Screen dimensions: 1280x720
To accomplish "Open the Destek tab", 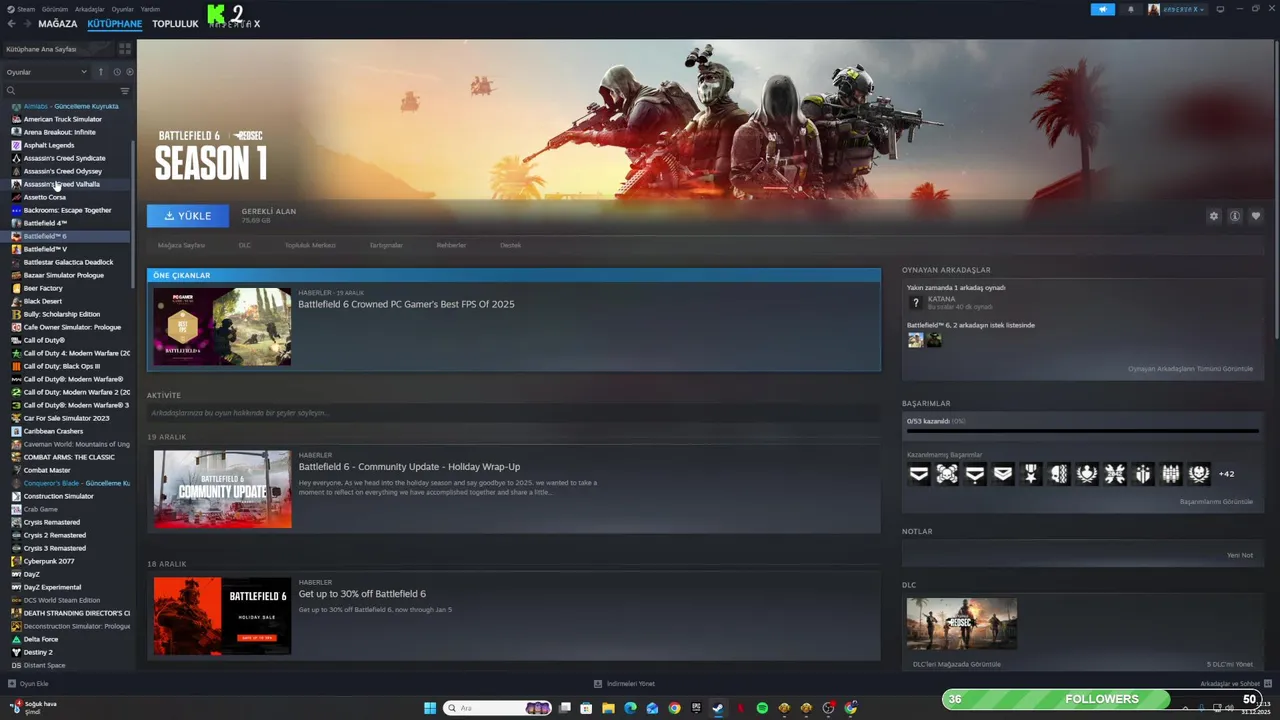I will (510, 245).
